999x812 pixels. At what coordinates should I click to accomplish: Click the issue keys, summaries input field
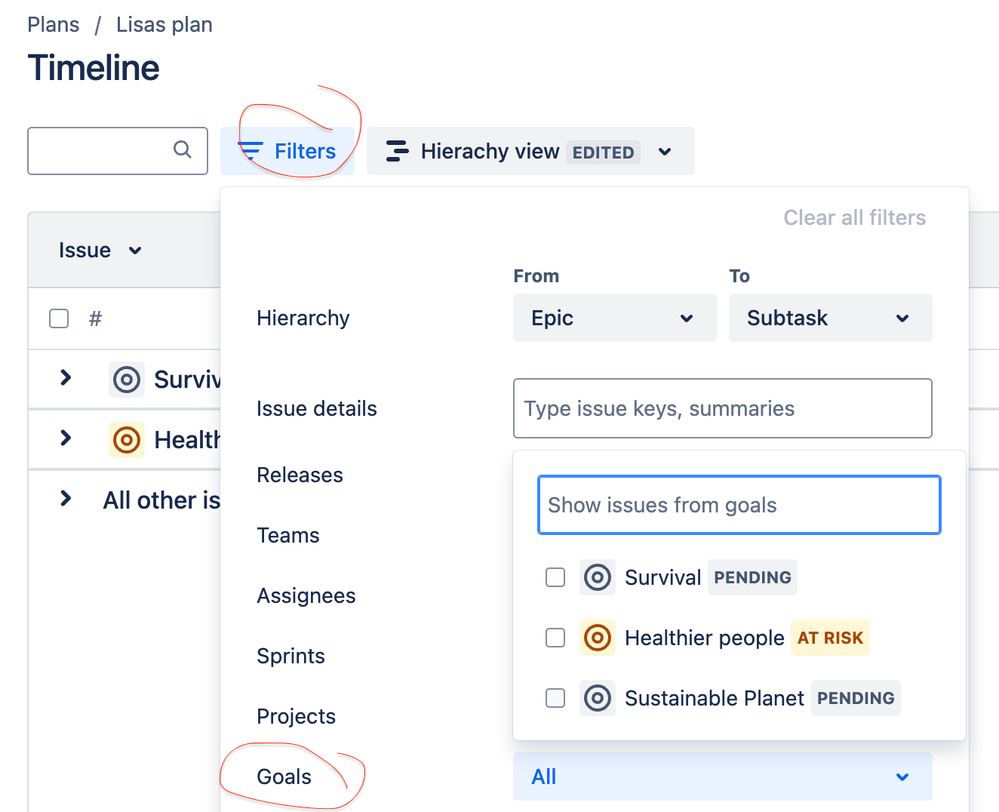[722, 409]
